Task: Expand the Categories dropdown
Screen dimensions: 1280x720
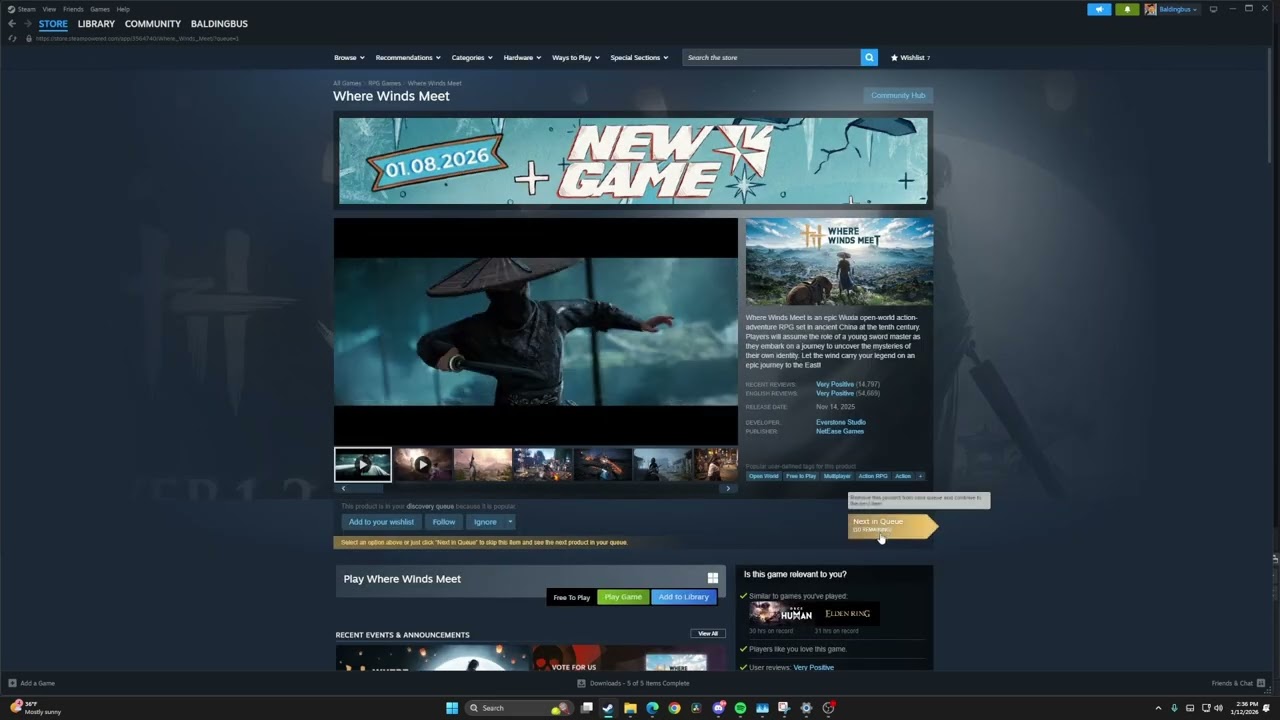Action: (x=471, y=57)
